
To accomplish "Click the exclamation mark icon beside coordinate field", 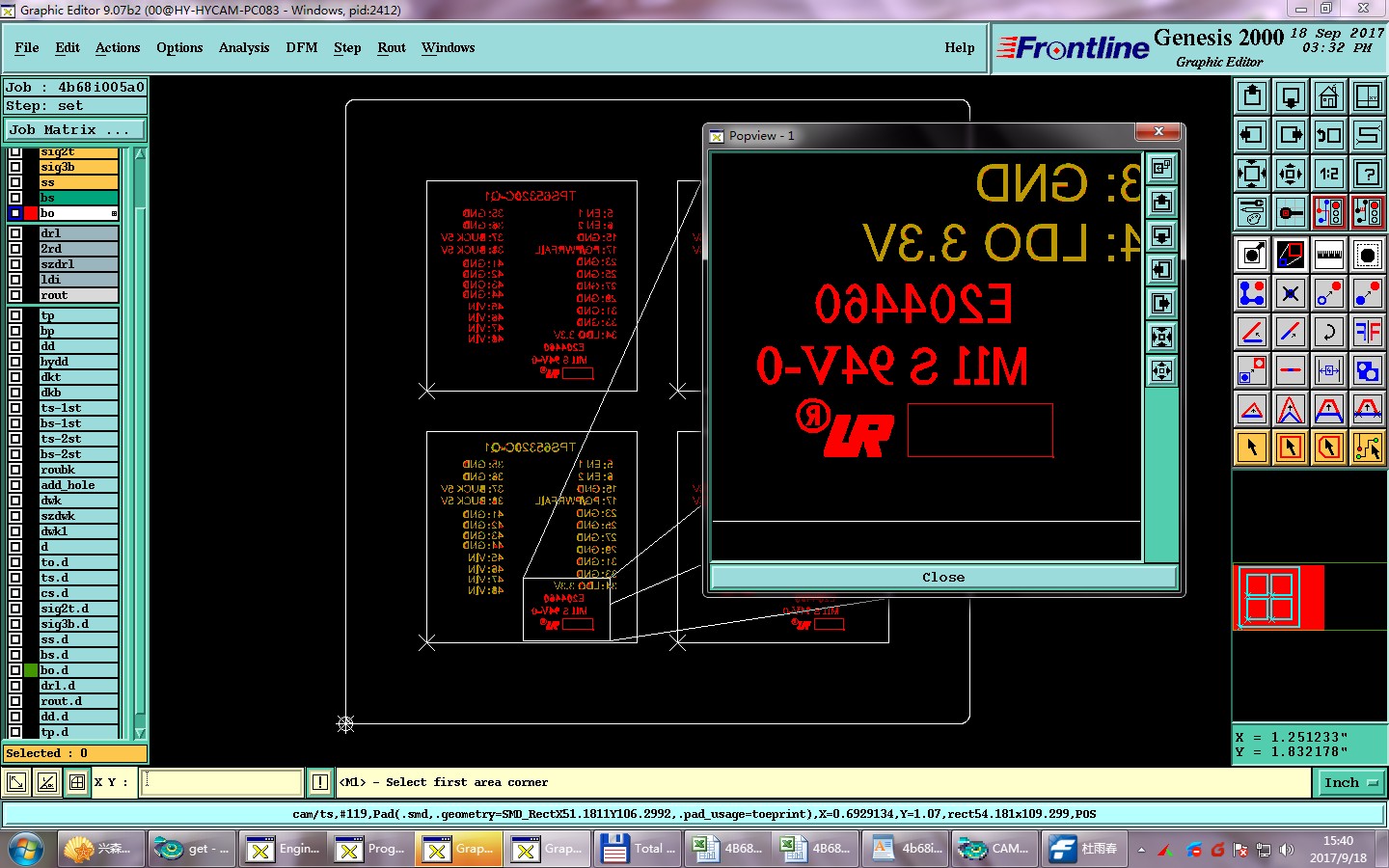I will click(320, 782).
